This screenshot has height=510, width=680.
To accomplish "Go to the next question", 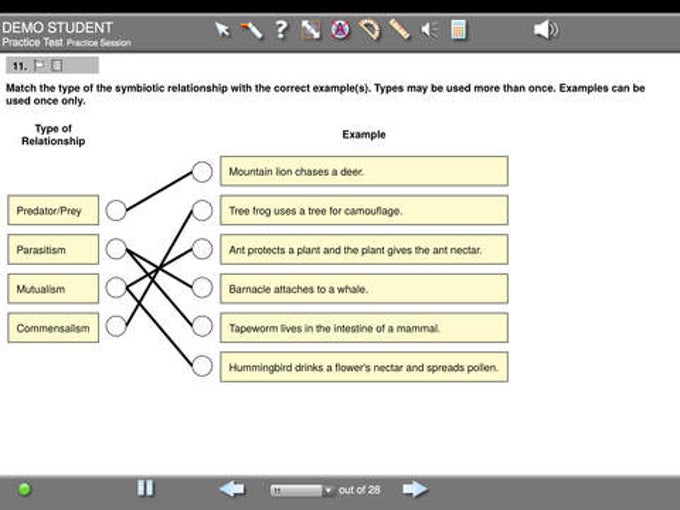I will coord(414,489).
